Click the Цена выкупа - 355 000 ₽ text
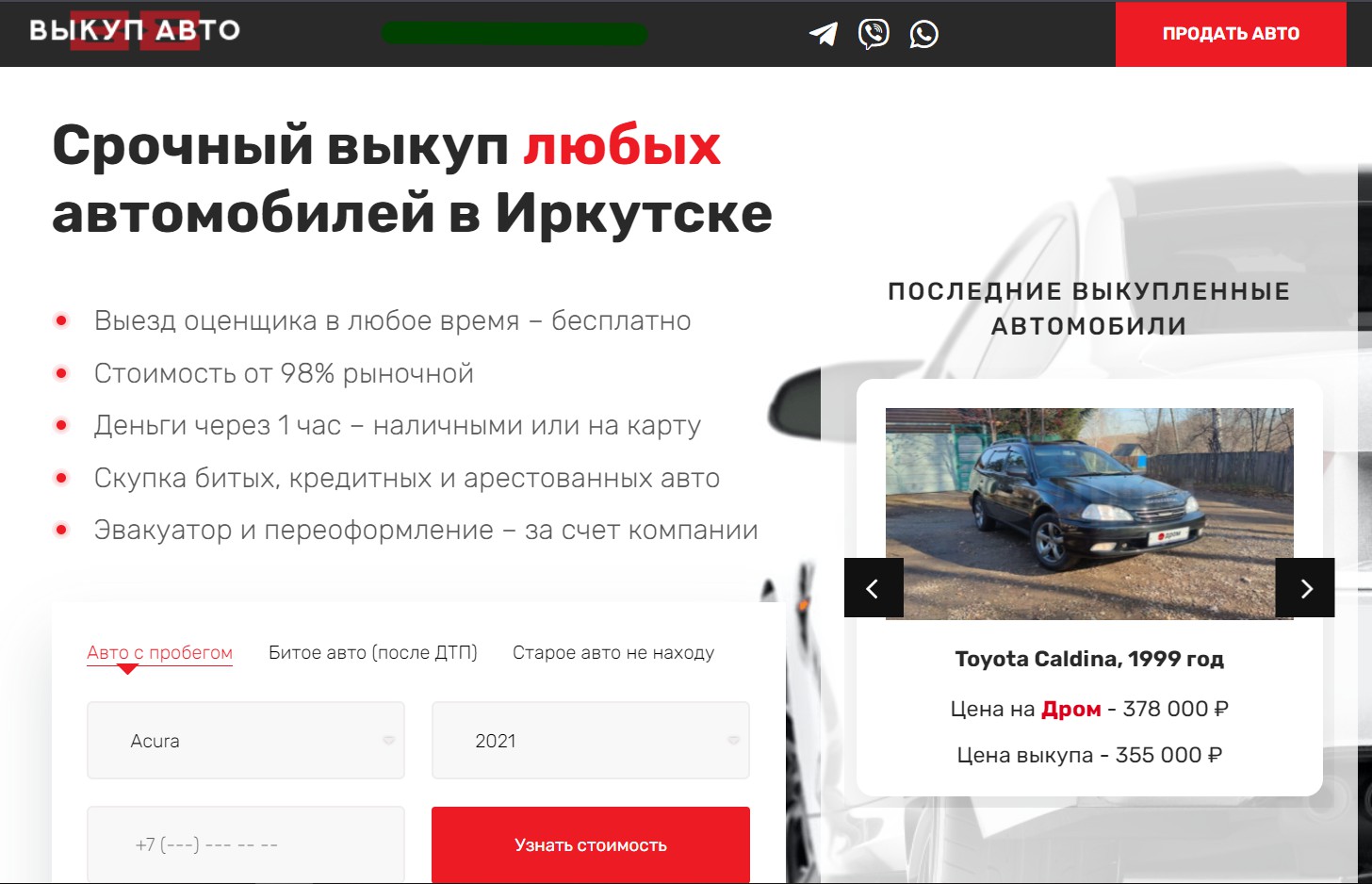Viewport: 1372px width, 884px height. coord(1089,755)
